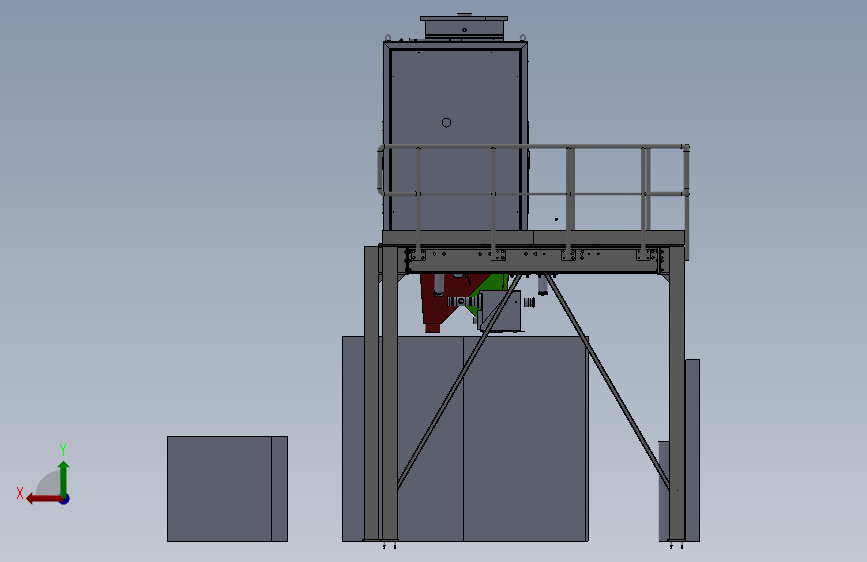867x562 pixels.
Task: Select the standalone gray box at left
Action: [x=227, y=489]
